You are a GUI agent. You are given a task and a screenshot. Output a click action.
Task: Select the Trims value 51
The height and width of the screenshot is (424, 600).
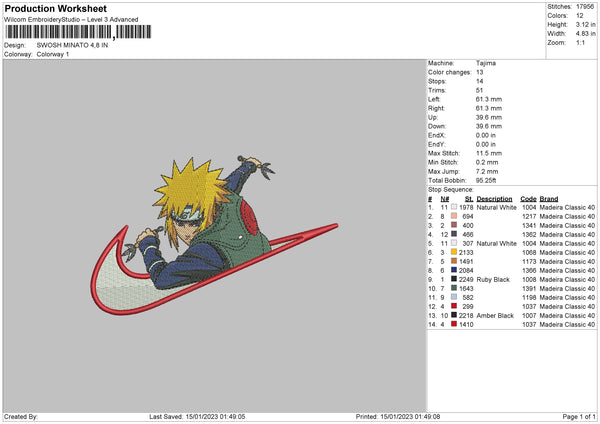(479, 90)
